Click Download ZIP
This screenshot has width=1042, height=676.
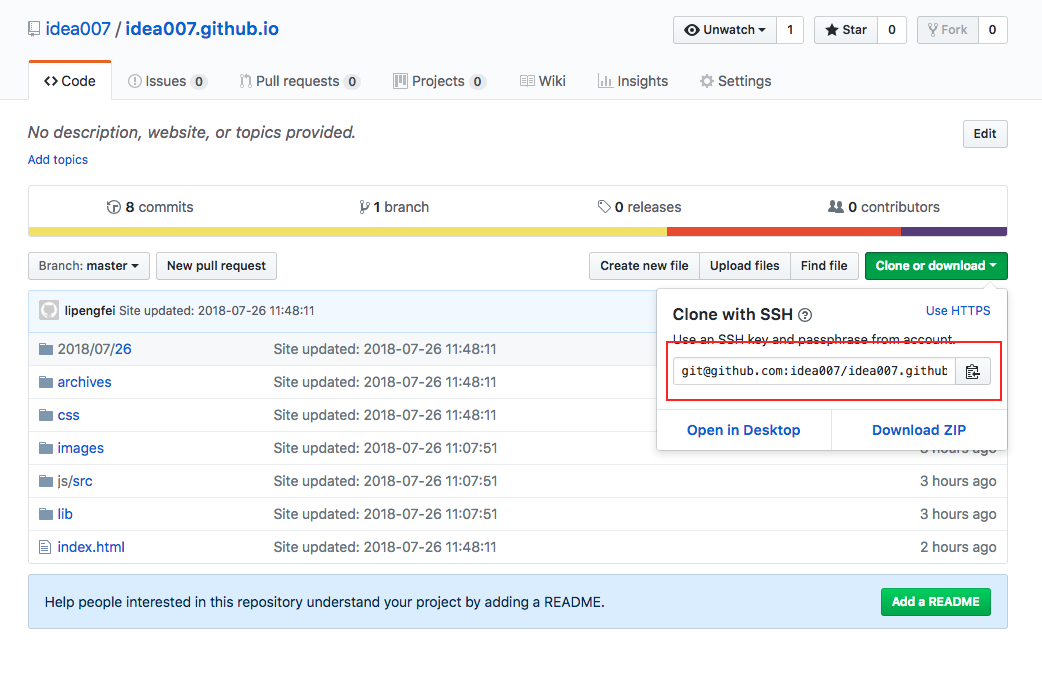pos(919,430)
